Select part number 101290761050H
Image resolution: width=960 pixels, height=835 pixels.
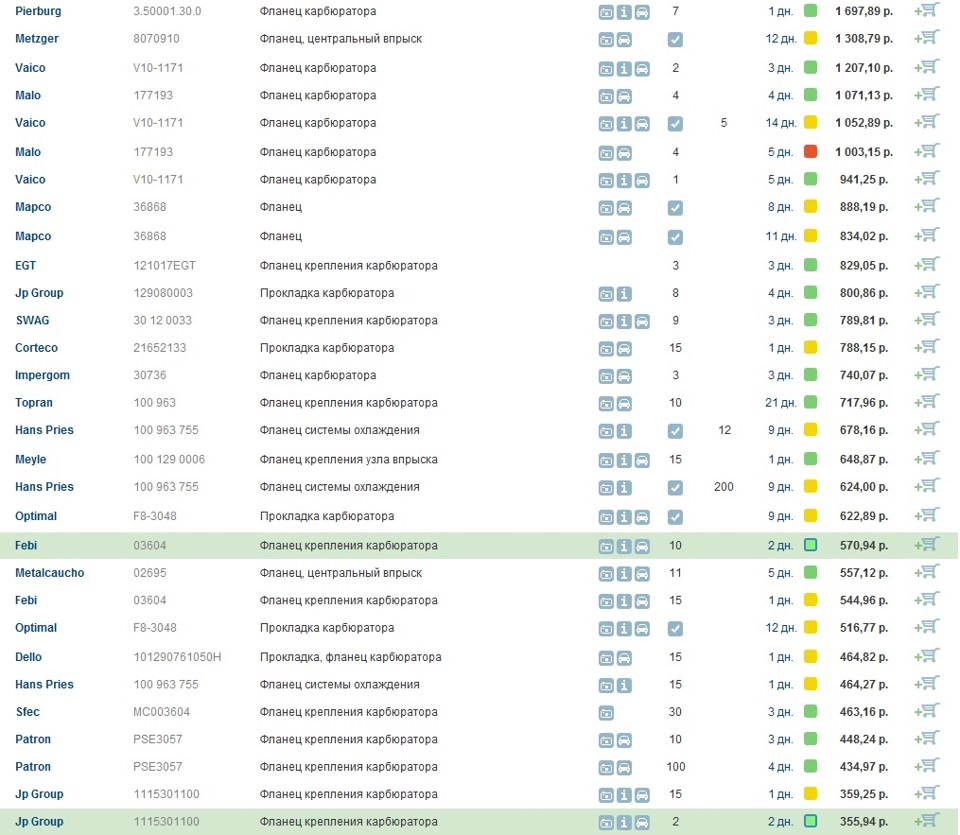coord(178,657)
